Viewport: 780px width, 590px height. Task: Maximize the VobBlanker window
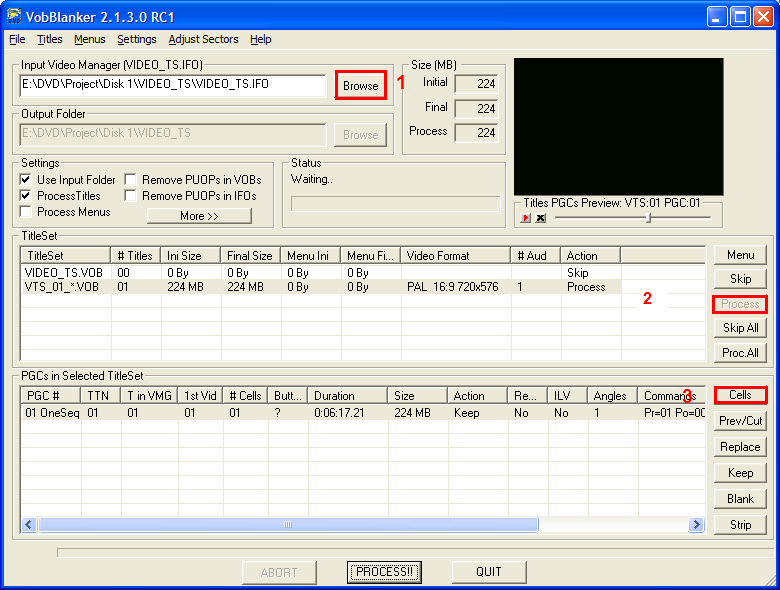pyautogui.click(x=740, y=17)
